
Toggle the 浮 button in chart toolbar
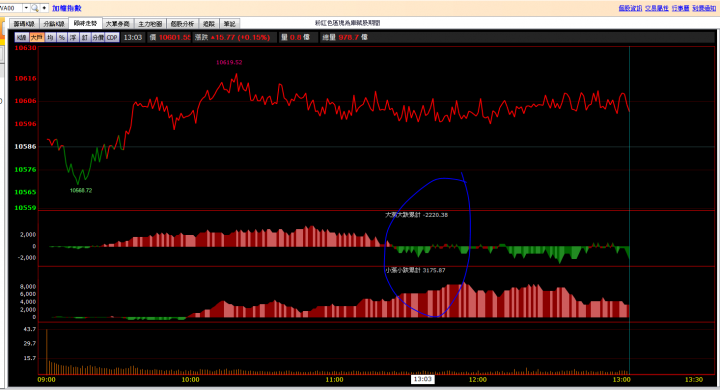pos(73,38)
